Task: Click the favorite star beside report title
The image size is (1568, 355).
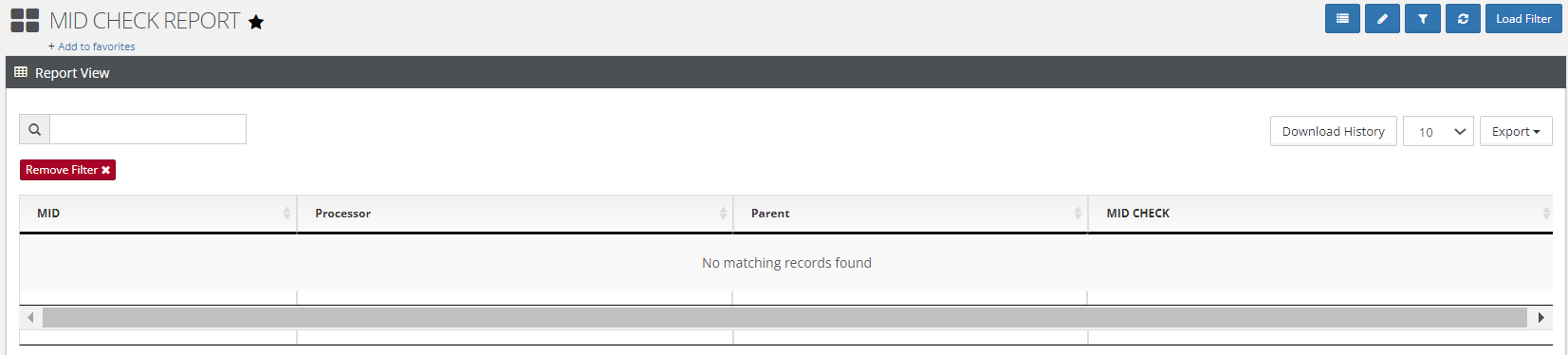Action: [256, 22]
